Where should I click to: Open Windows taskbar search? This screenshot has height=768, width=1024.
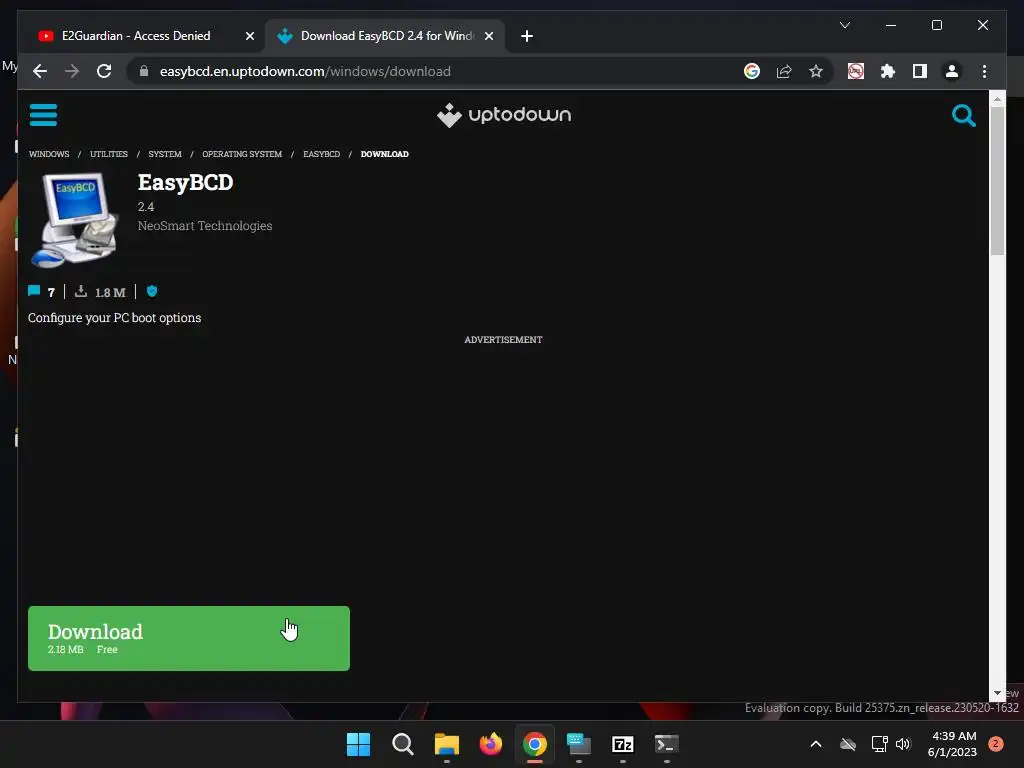(x=402, y=744)
